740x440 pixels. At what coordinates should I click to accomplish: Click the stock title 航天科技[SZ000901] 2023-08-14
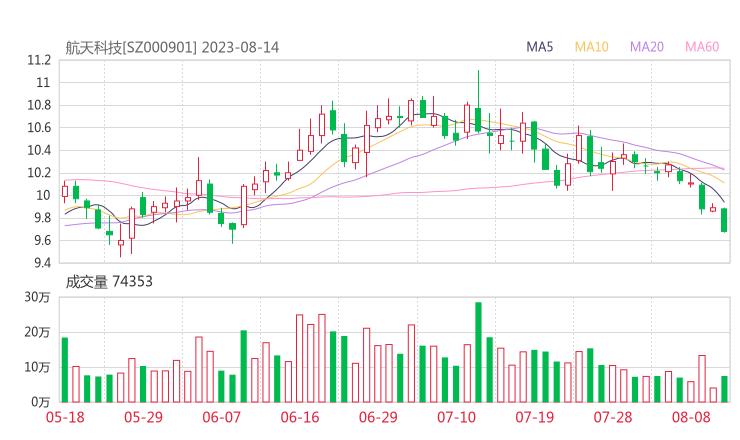pyautogui.click(x=172, y=48)
